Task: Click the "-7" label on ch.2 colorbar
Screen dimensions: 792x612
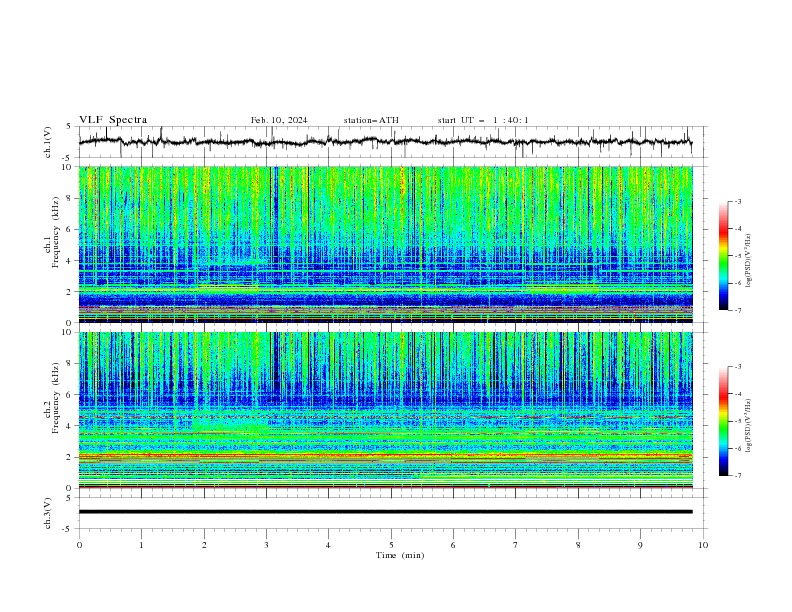Action: [738, 476]
